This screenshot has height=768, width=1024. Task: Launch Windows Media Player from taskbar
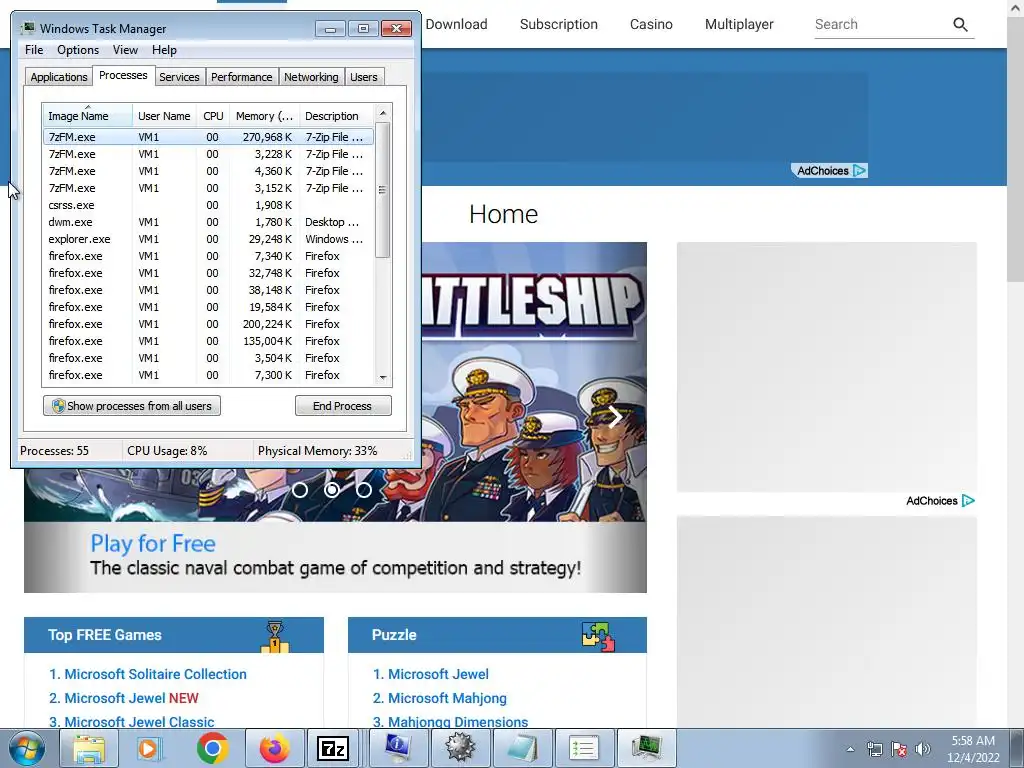pos(151,748)
